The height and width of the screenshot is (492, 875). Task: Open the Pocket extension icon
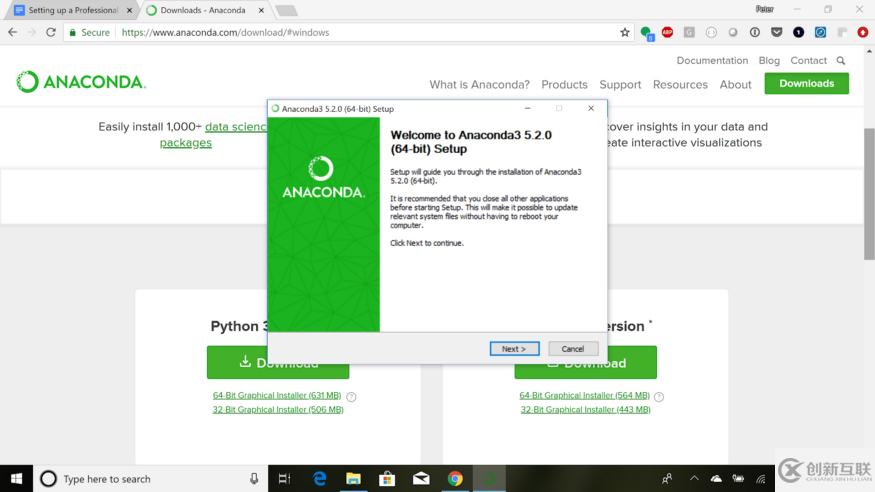pyautogui.click(x=776, y=32)
